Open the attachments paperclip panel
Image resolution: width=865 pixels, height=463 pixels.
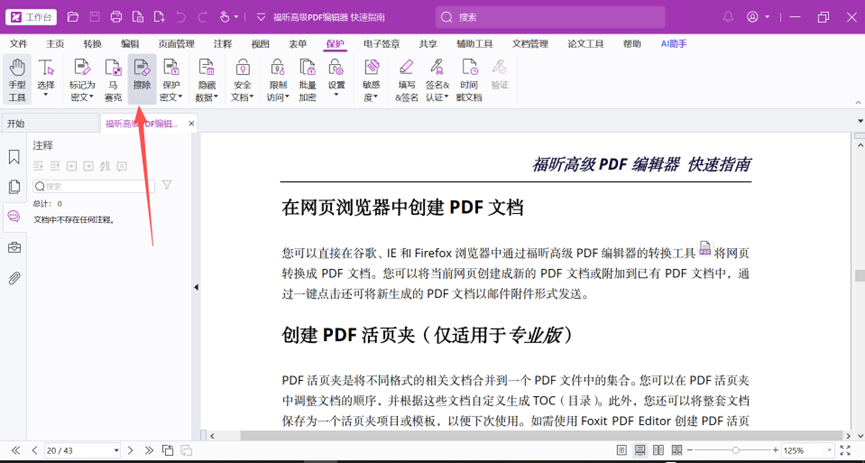[14, 278]
